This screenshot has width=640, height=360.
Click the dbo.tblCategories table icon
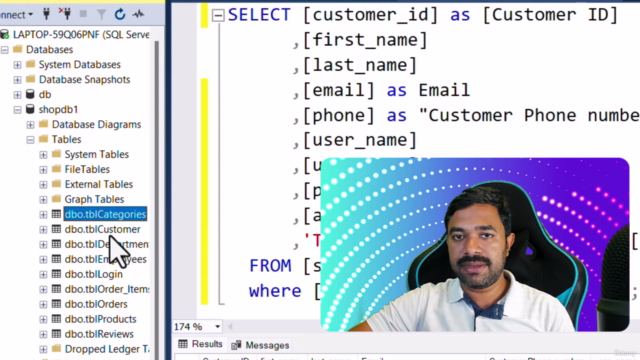56,214
